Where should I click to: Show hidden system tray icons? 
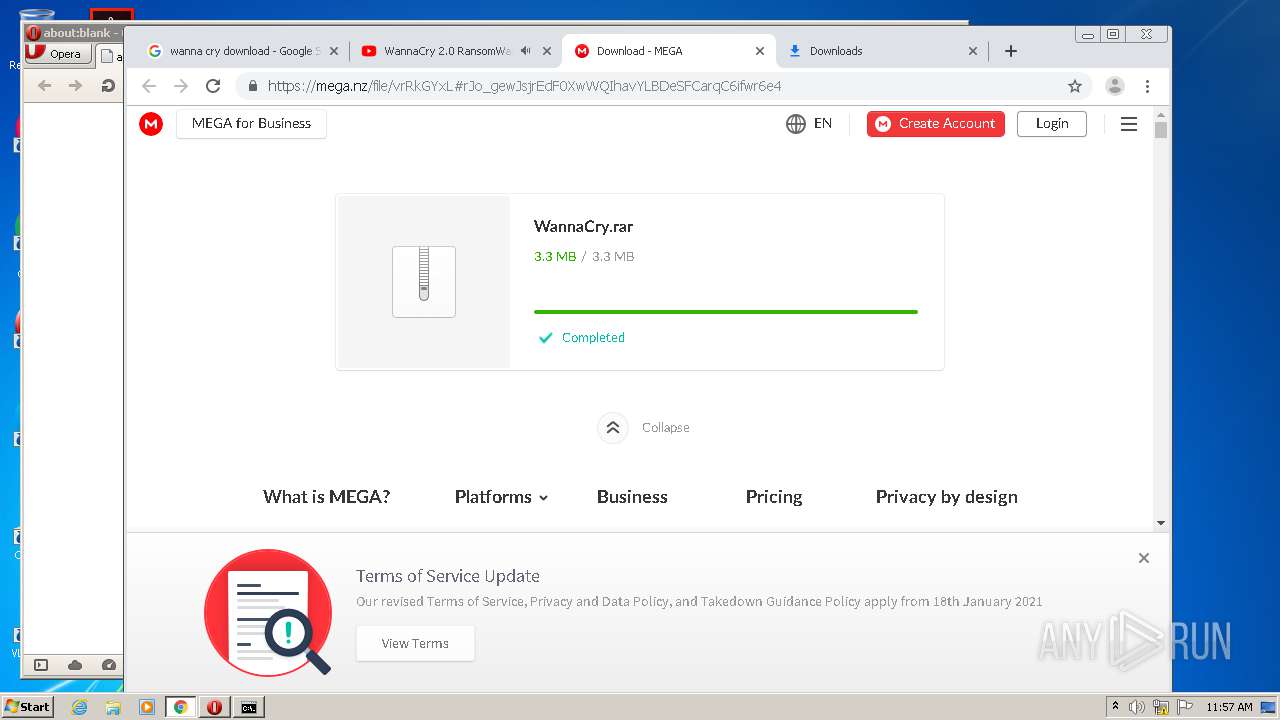[x=1115, y=707]
